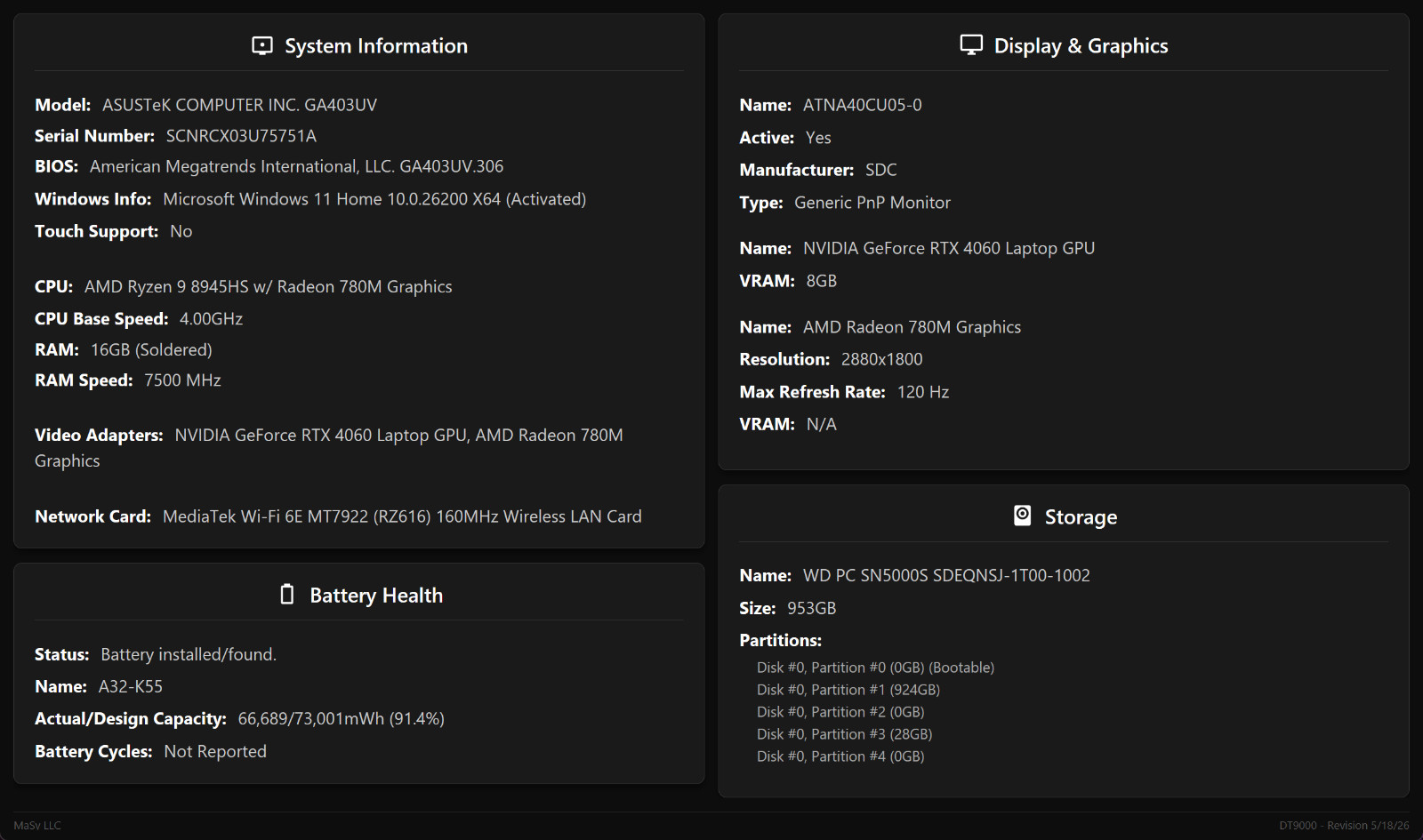Click the Battery Health battery icon
The width and height of the screenshot is (1423, 840).
287,594
